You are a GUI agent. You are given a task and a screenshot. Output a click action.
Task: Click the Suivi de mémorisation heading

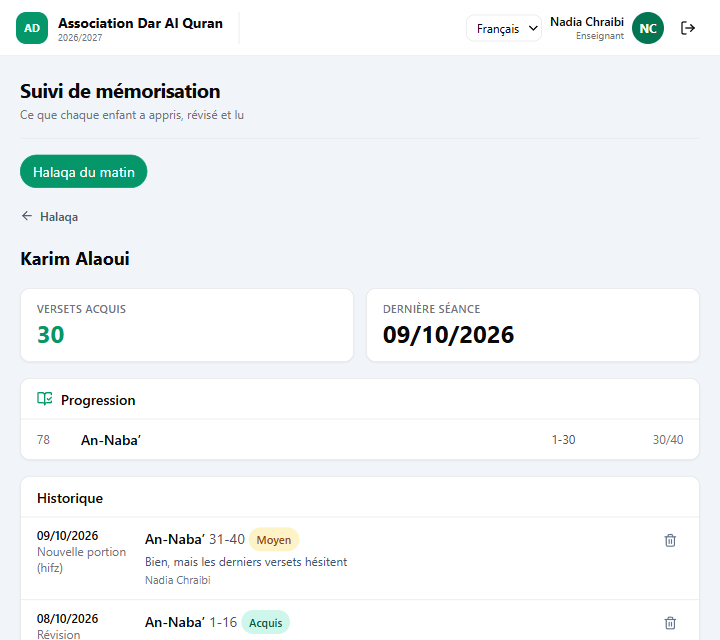120,91
